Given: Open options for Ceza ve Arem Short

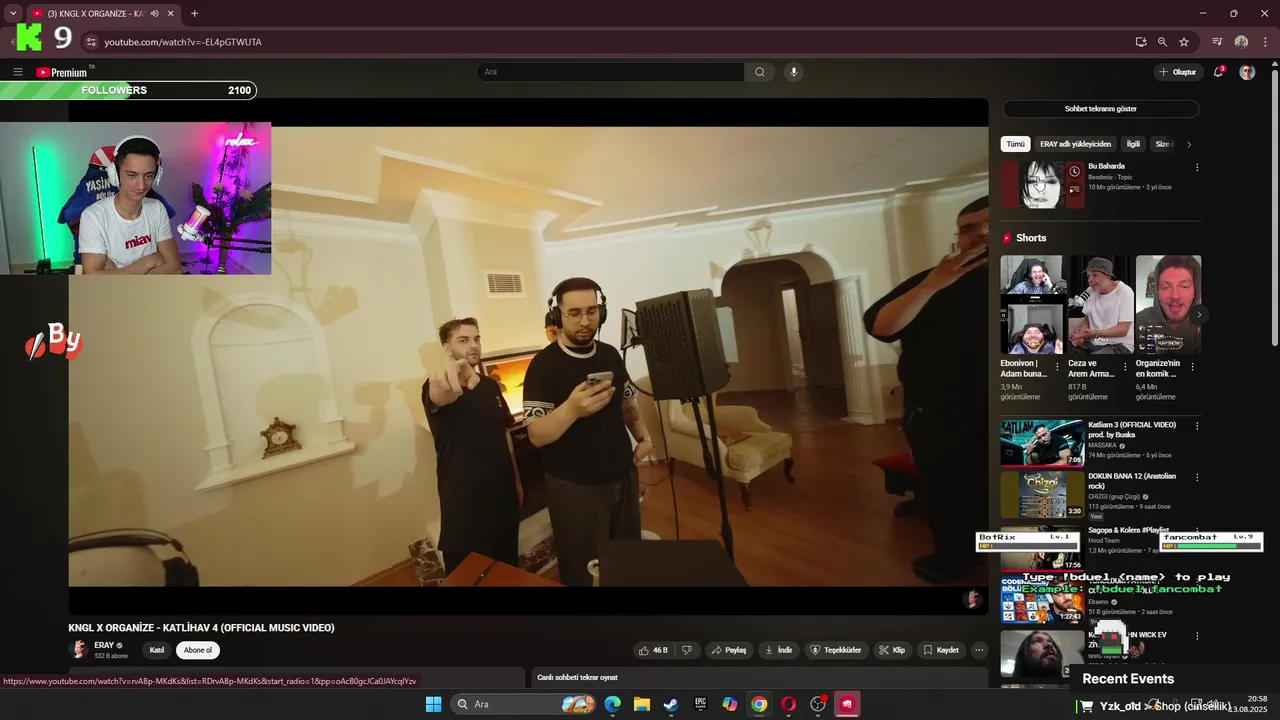Looking at the screenshot, I should tap(1125, 367).
